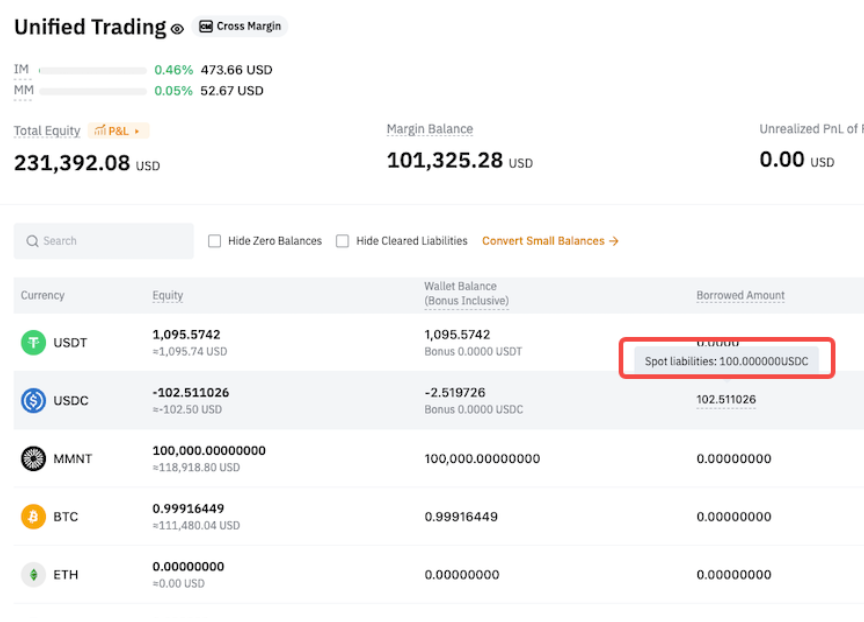Click the Search currency input field
This screenshot has width=864, height=622.
coord(110,241)
